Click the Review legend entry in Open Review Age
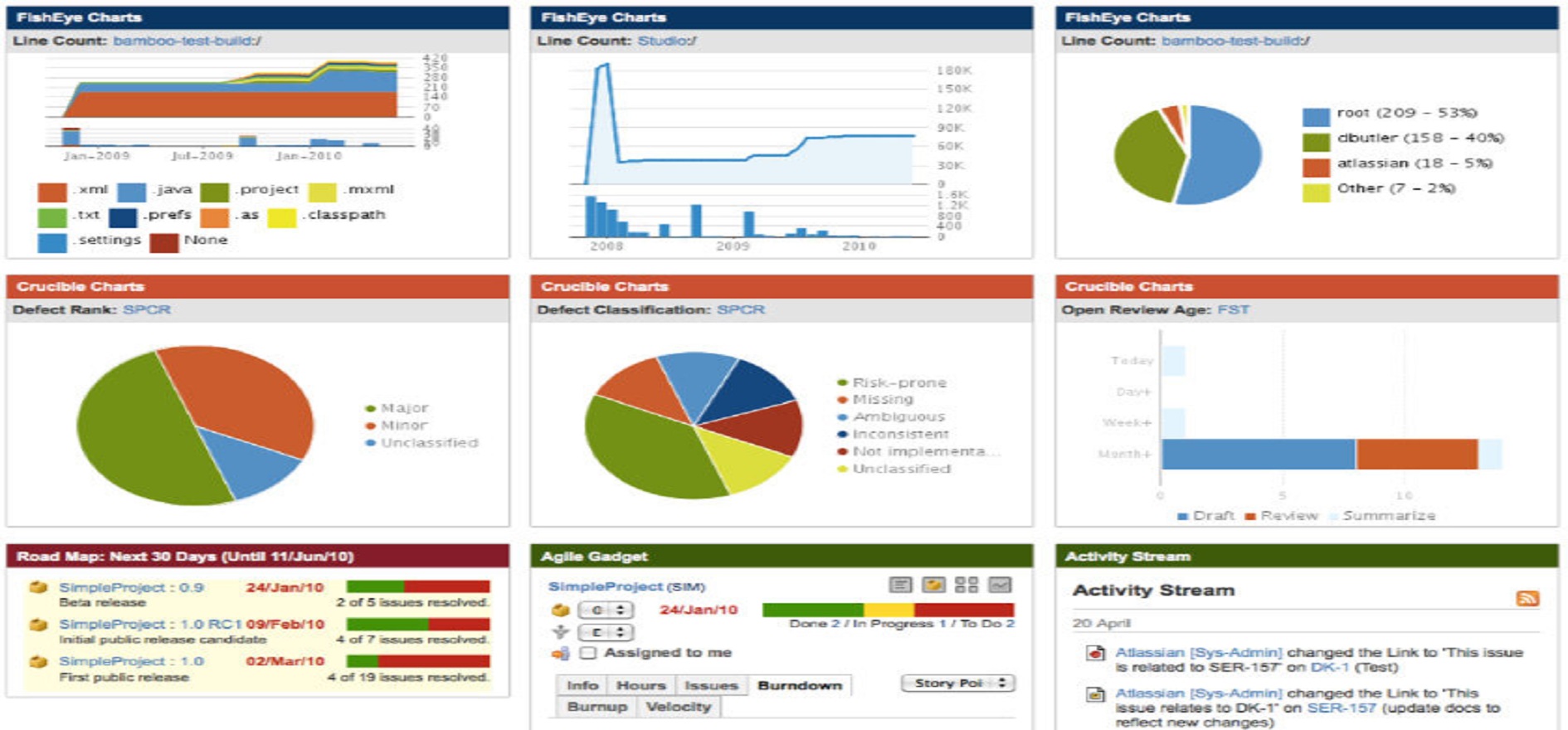 tap(1282, 516)
